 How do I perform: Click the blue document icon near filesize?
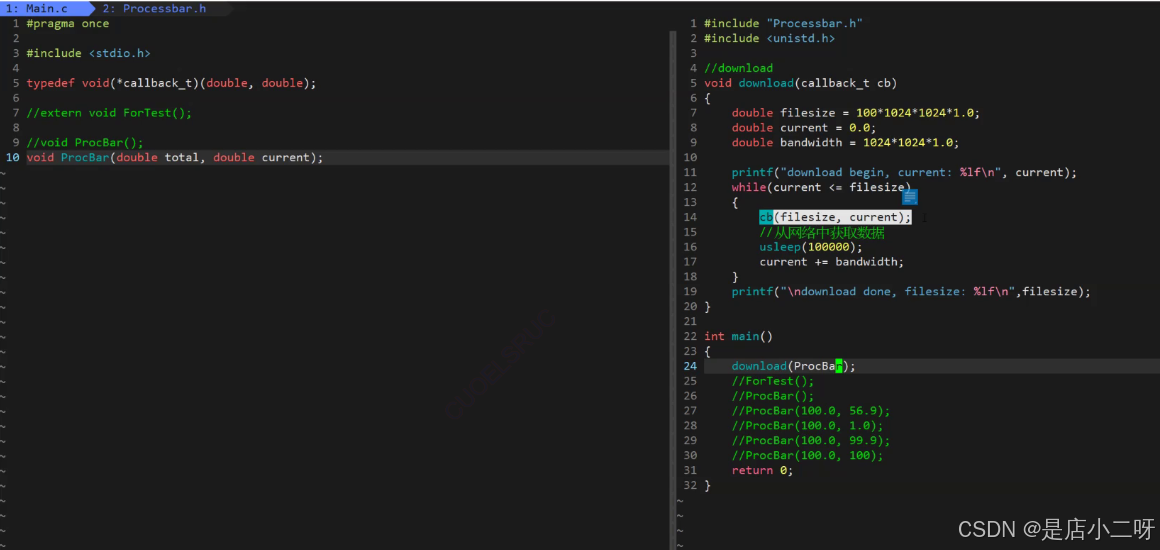coord(910,196)
